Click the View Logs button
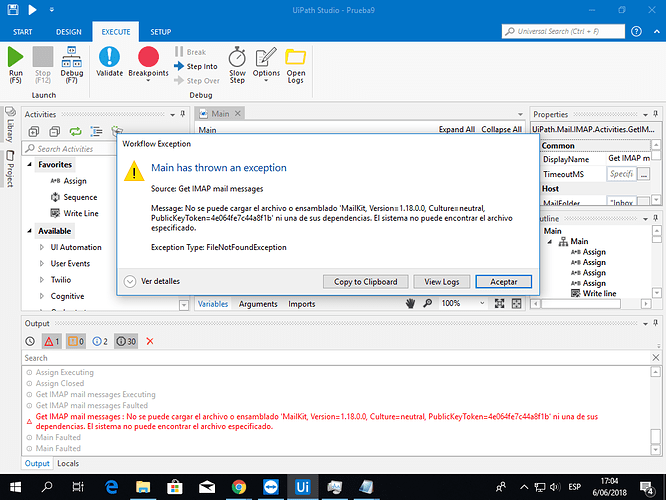This screenshot has height=500, width=666. (x=442, y=282)
